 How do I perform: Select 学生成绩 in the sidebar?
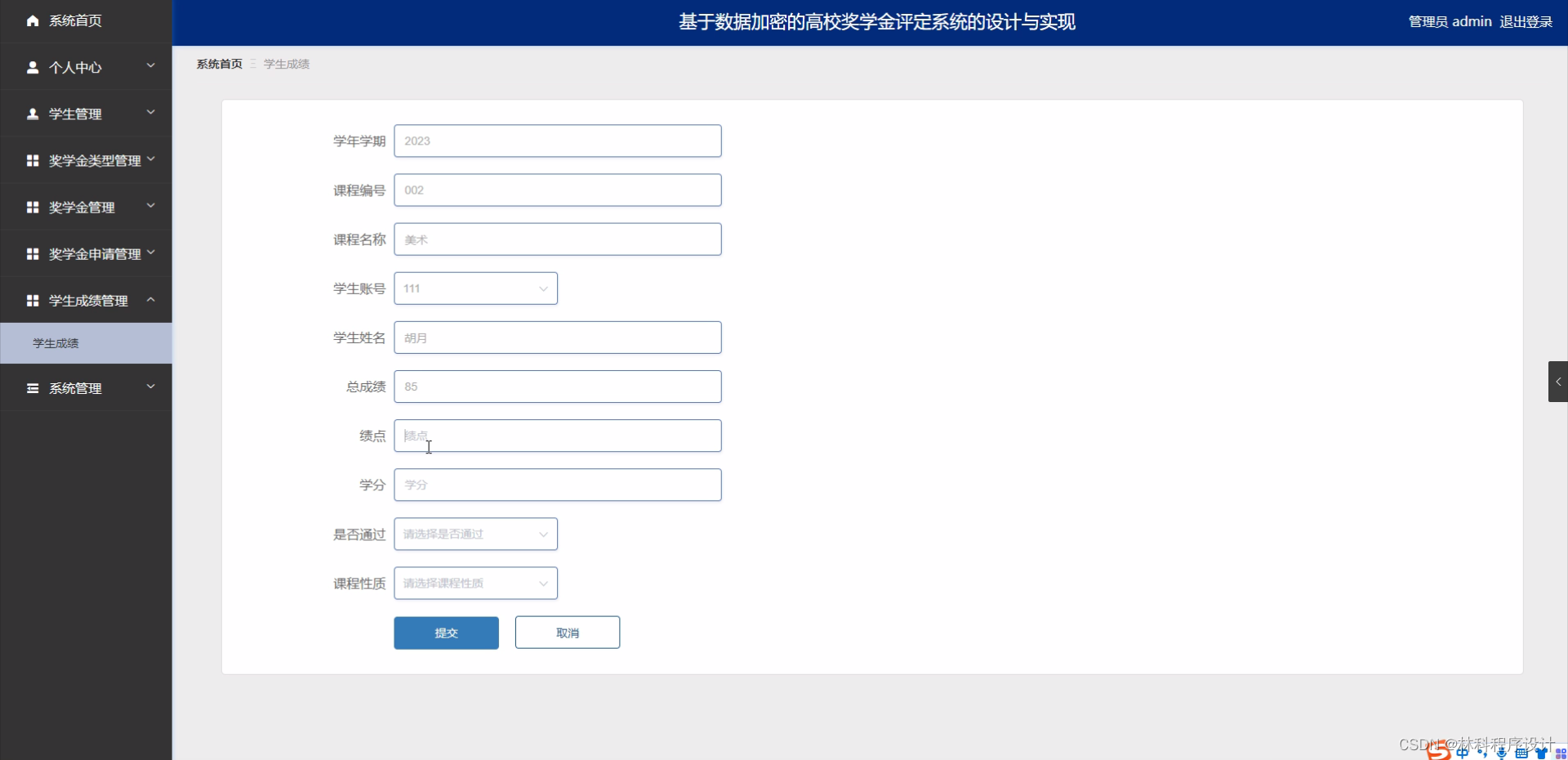[x=56, y=343]
